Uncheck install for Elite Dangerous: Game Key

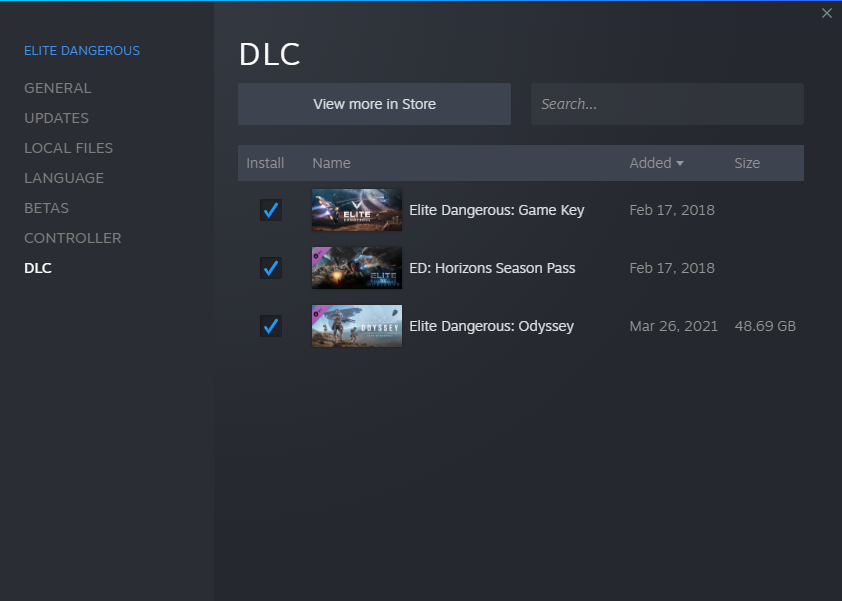click(x=271, y=210)
